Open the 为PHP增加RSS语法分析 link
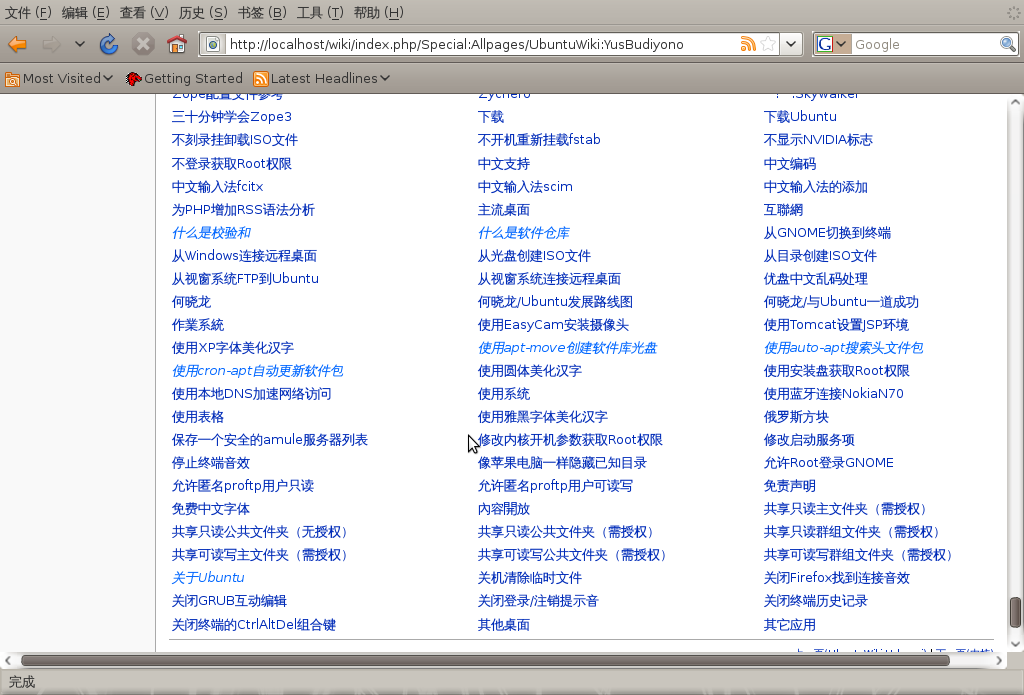 pos(243,210)
